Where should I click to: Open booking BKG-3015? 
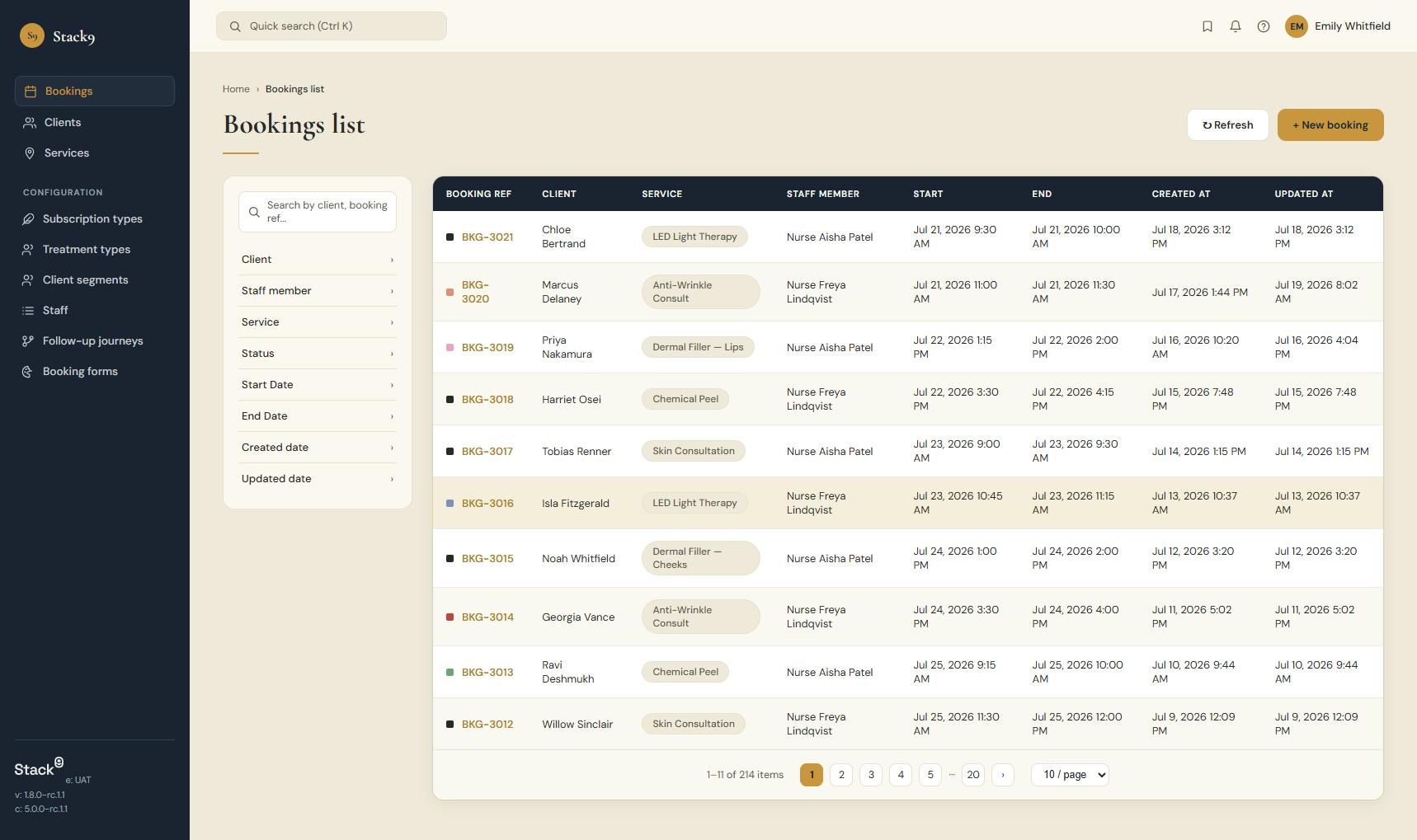pos(487,559)
